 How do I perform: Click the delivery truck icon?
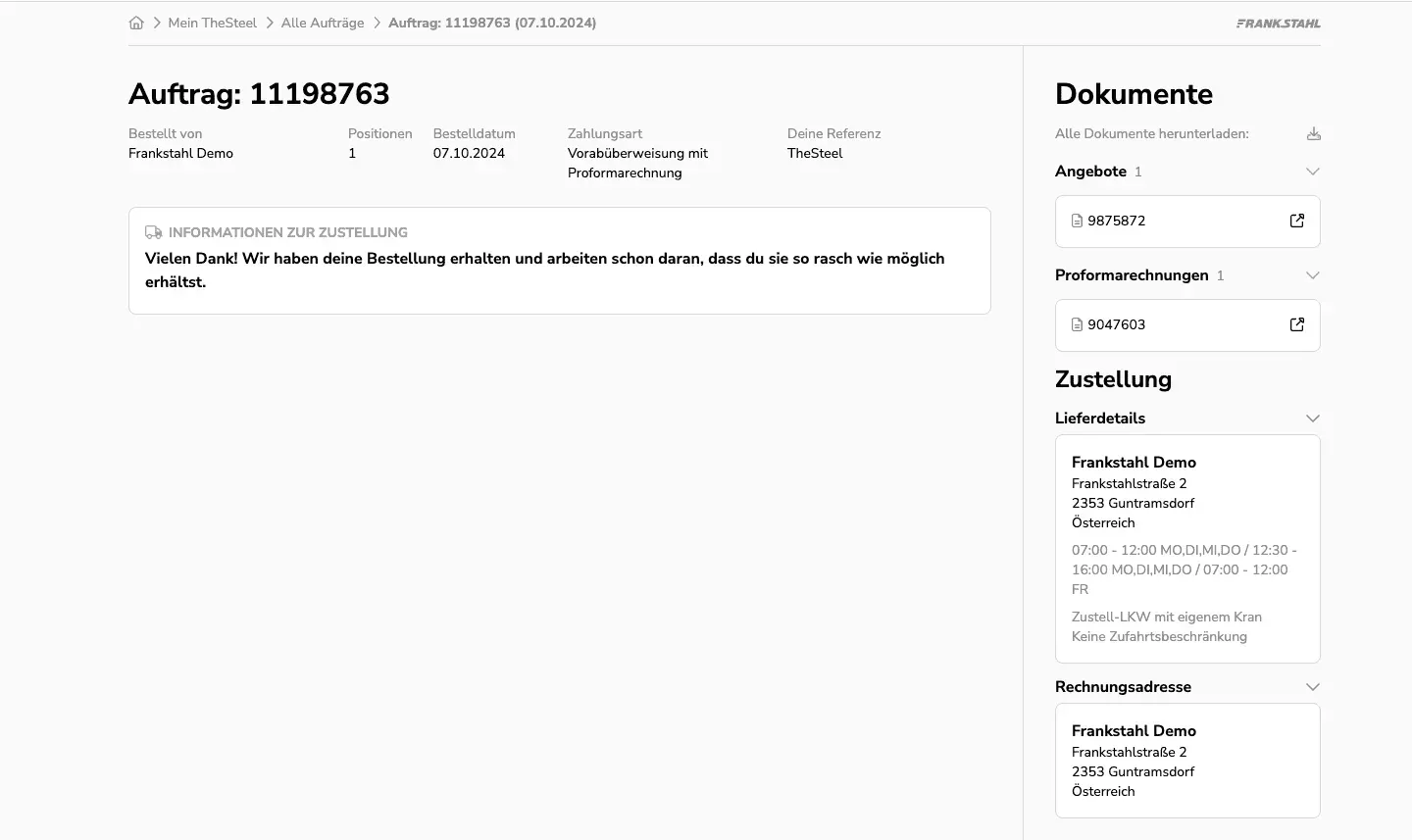pyautogui.click(x=154, y=232)
